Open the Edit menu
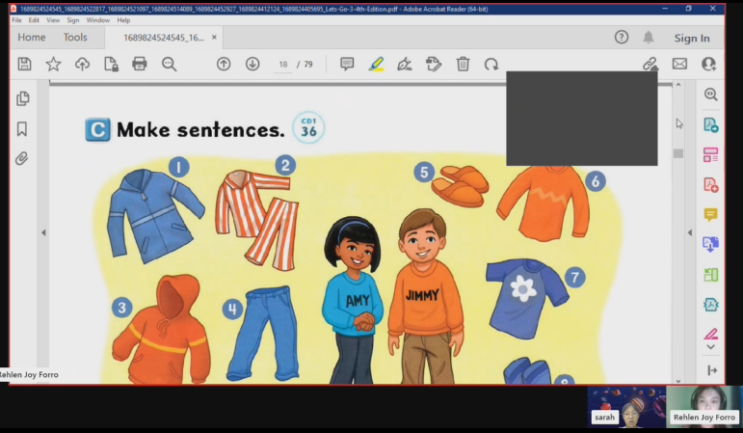Viewport: 743px width, 433px height. [x=34, y=20]
